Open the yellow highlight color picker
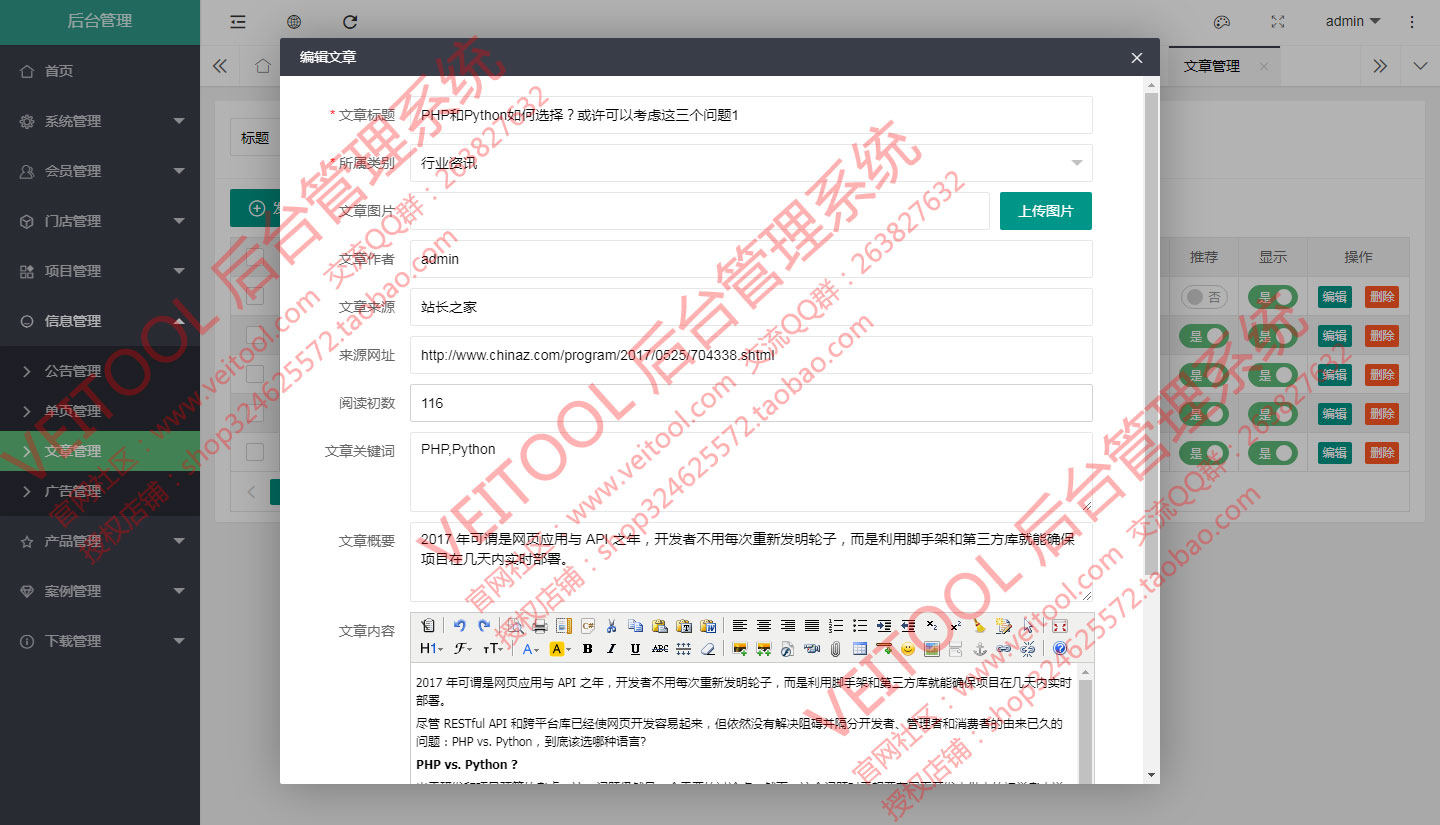1440x825 pixels. click(560, 649)
